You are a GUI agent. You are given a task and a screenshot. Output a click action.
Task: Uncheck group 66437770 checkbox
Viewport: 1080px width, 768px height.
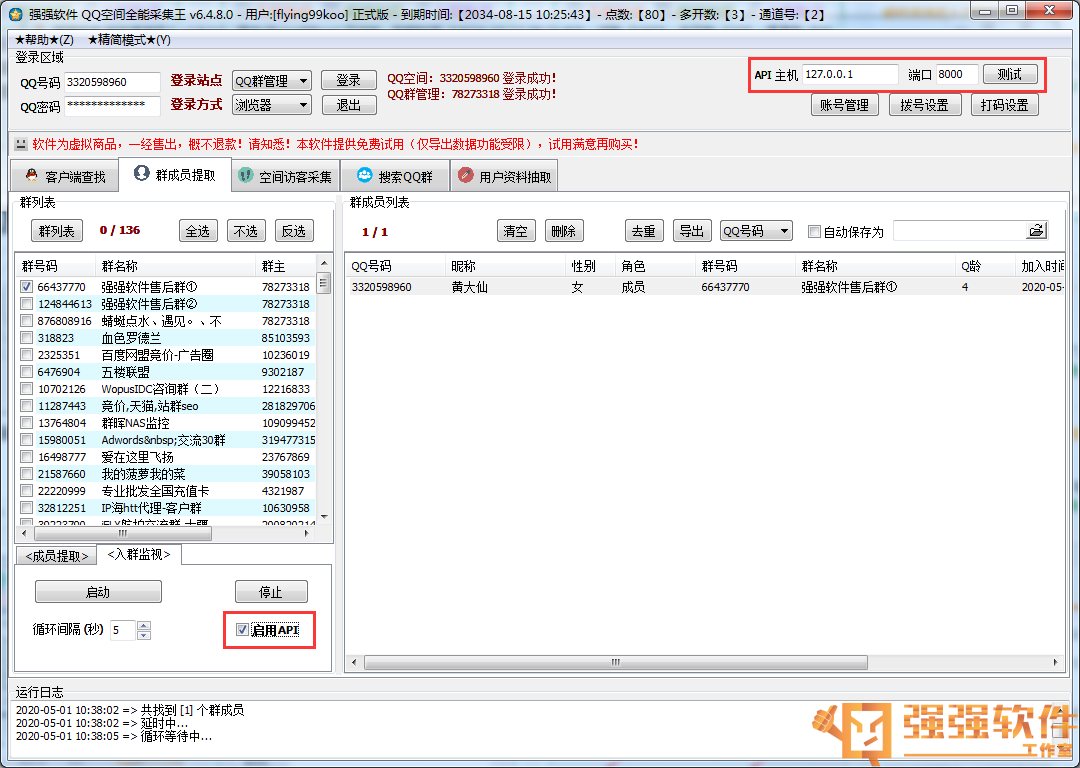[26, 287]
